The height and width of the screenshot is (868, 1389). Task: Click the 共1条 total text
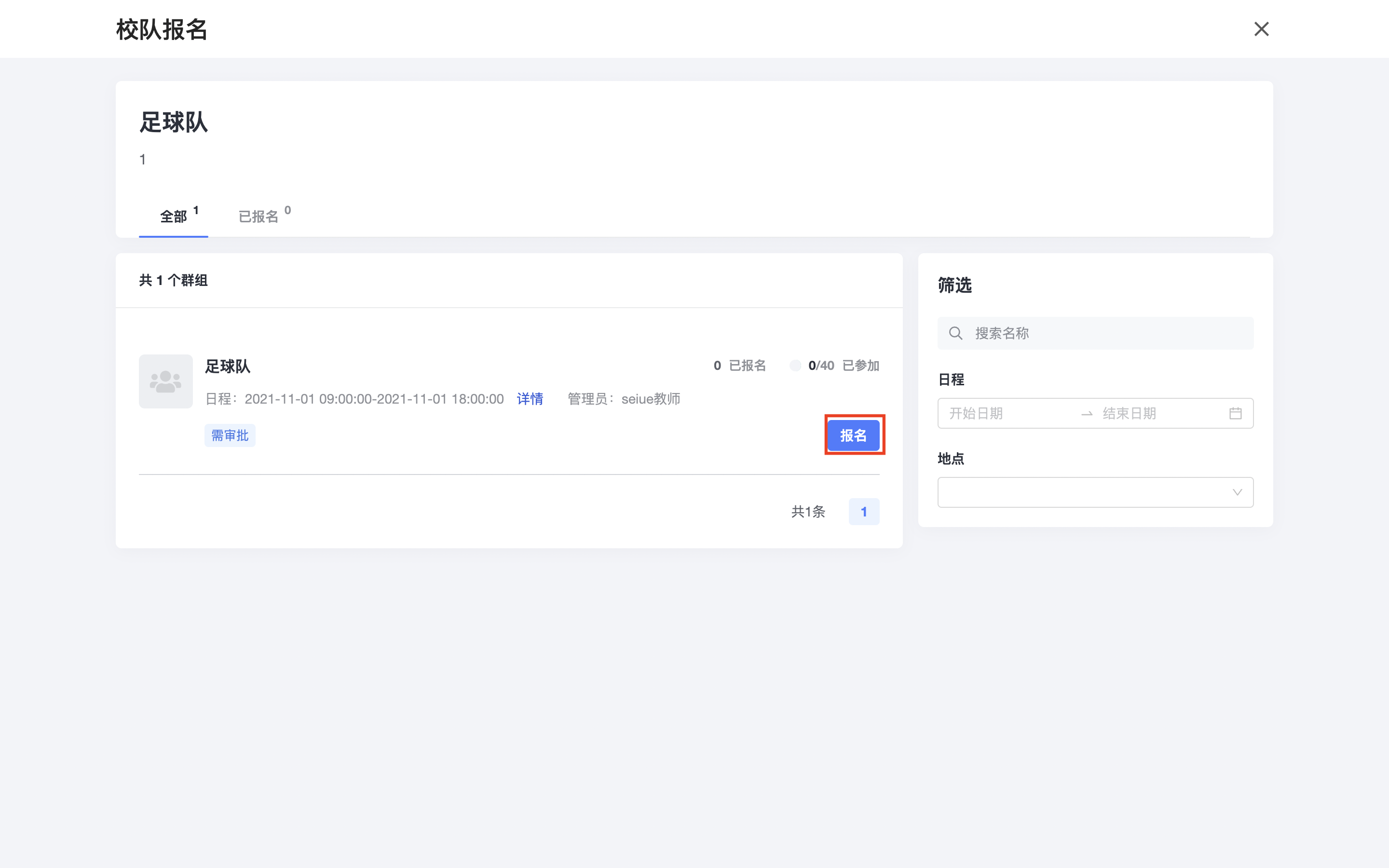pos(808,512)
